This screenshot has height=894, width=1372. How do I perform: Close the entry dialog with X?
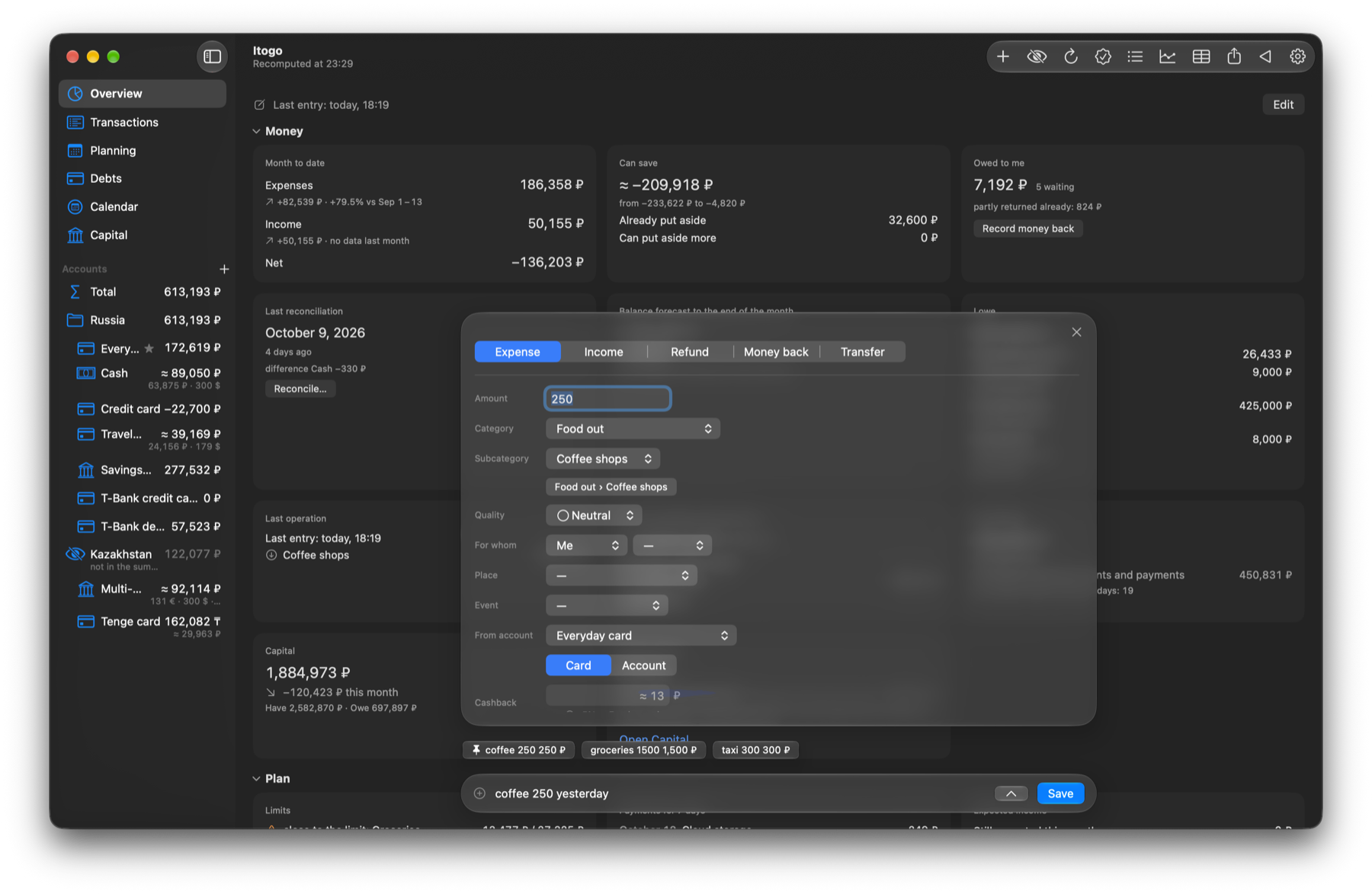click(x=1076, y=332)
